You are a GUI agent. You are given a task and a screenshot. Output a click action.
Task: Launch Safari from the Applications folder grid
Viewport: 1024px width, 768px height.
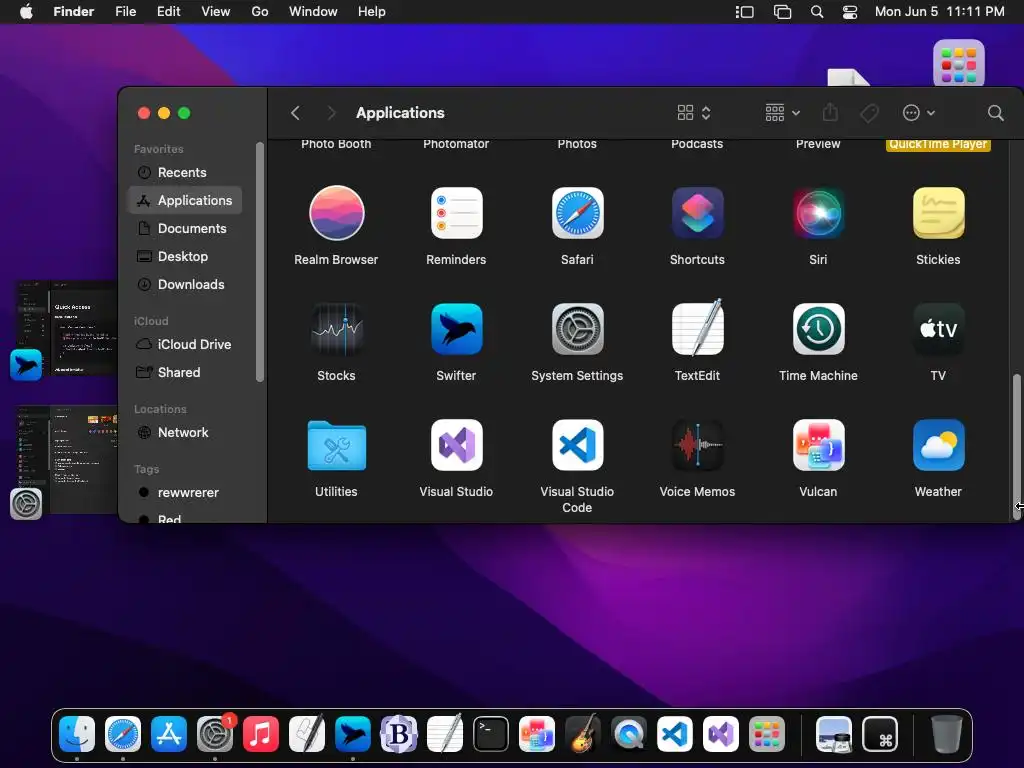577,213
